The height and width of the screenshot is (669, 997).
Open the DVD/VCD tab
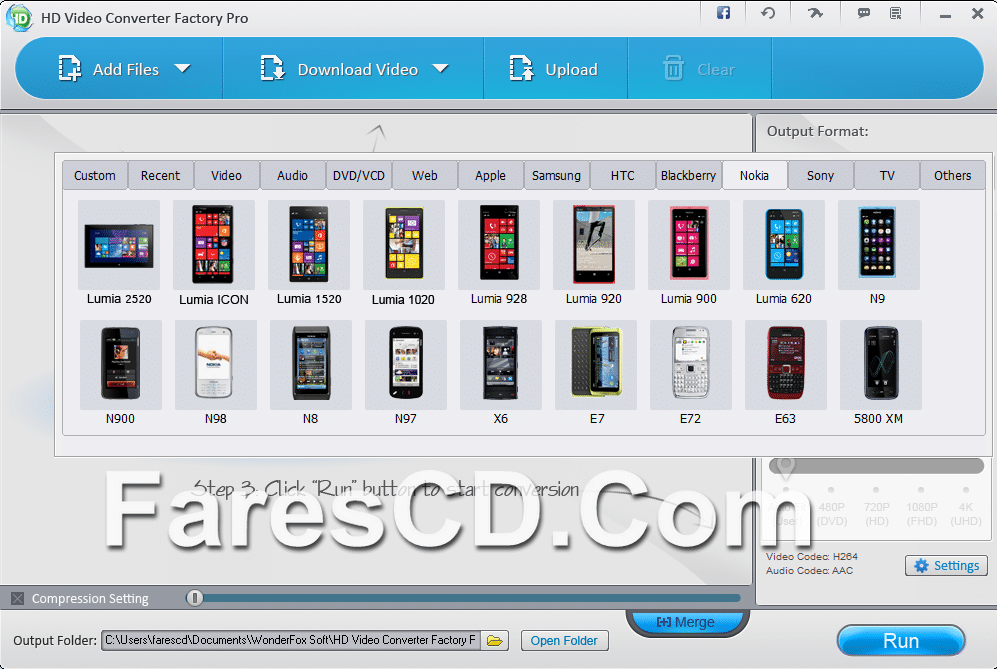[359, 176]
